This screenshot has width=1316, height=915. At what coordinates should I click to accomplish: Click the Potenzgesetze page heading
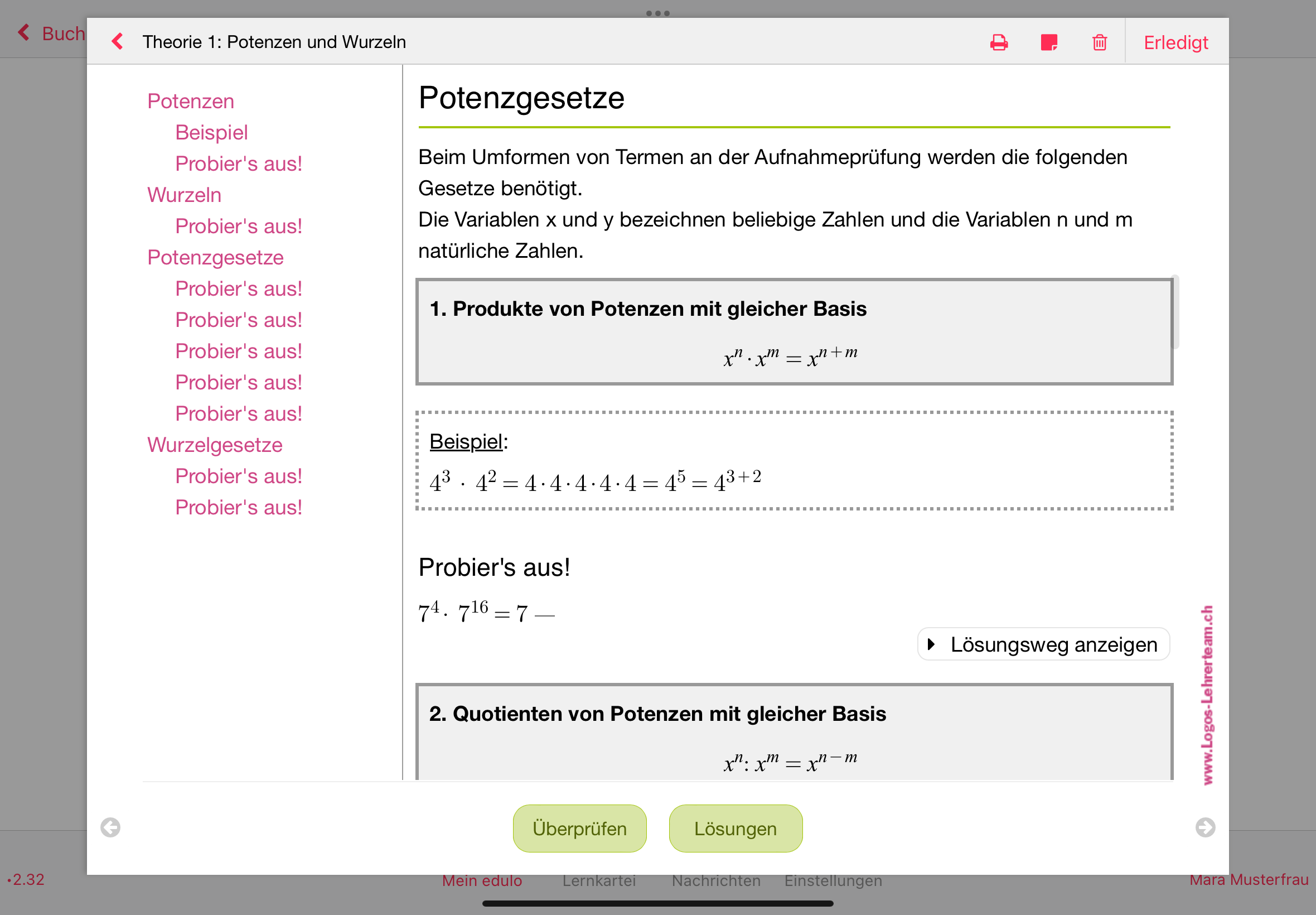coord(521,98)
